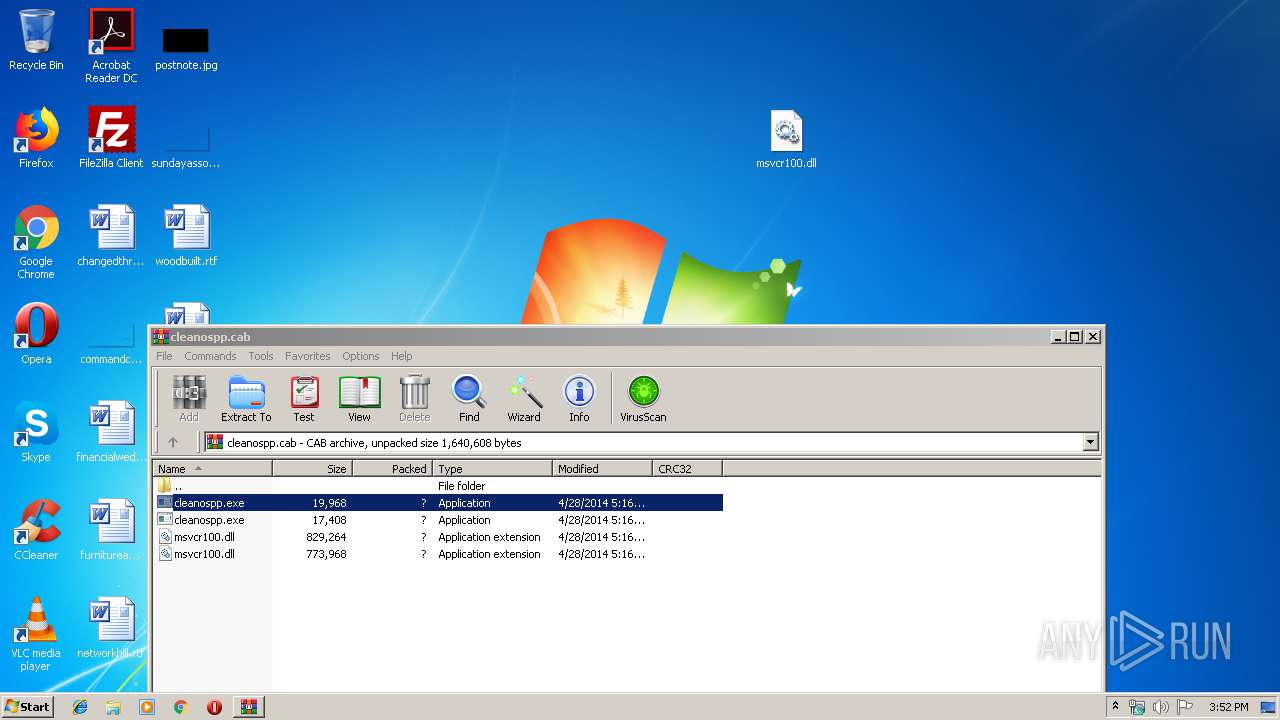Select the parent folder ".." row
Screen dimensions: 1280x720
pyautogui.click(x=438, y=486)
